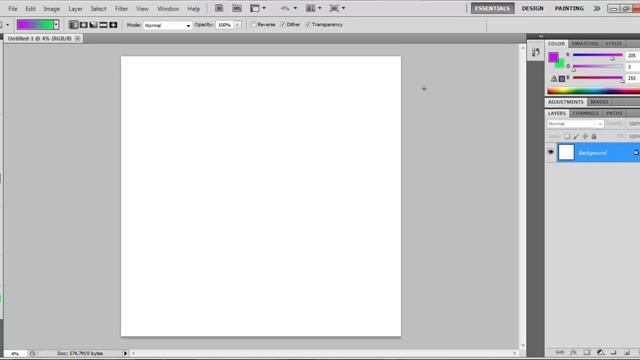Open the View menu
Screen dimensions: 640x360
(x=142, y=9)
